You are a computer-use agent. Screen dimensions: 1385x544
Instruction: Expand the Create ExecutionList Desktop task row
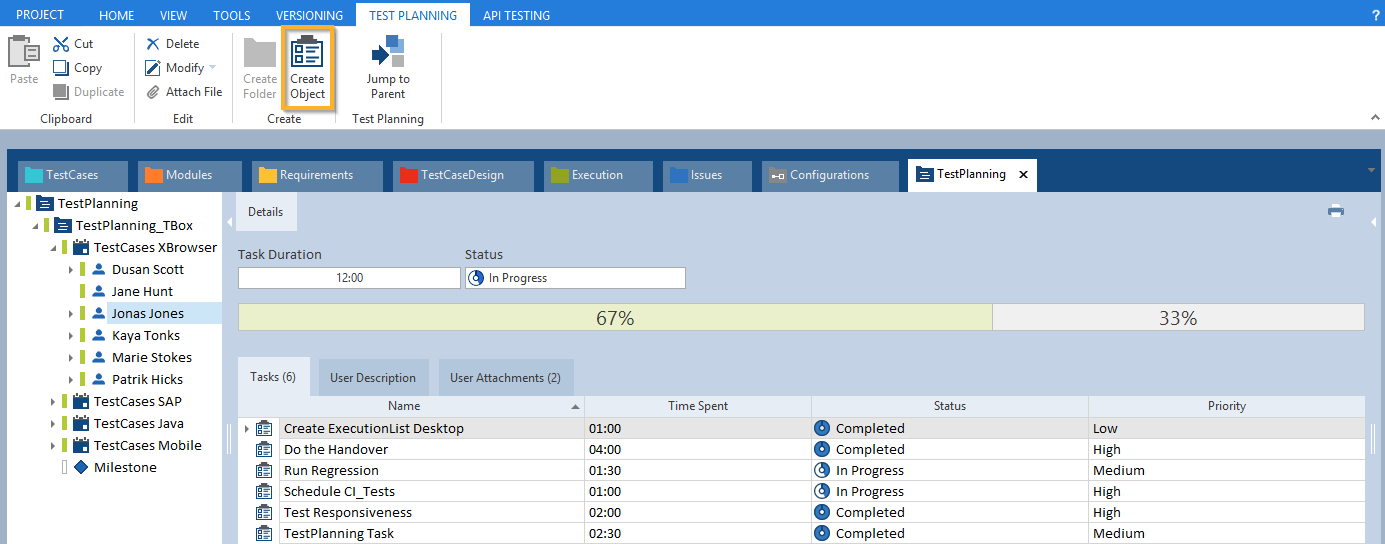coord(247,429)
